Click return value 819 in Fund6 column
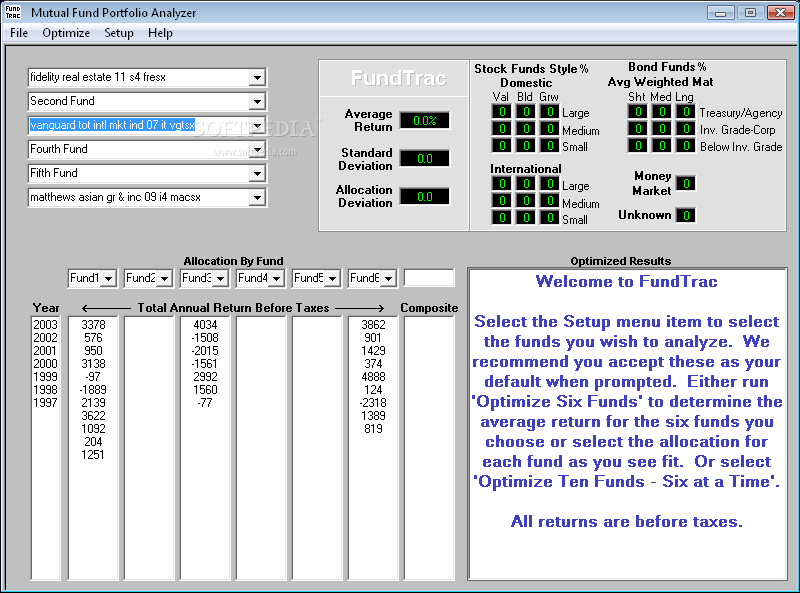Viewport: 800px width, 593px height. click(x=373, y=429)
